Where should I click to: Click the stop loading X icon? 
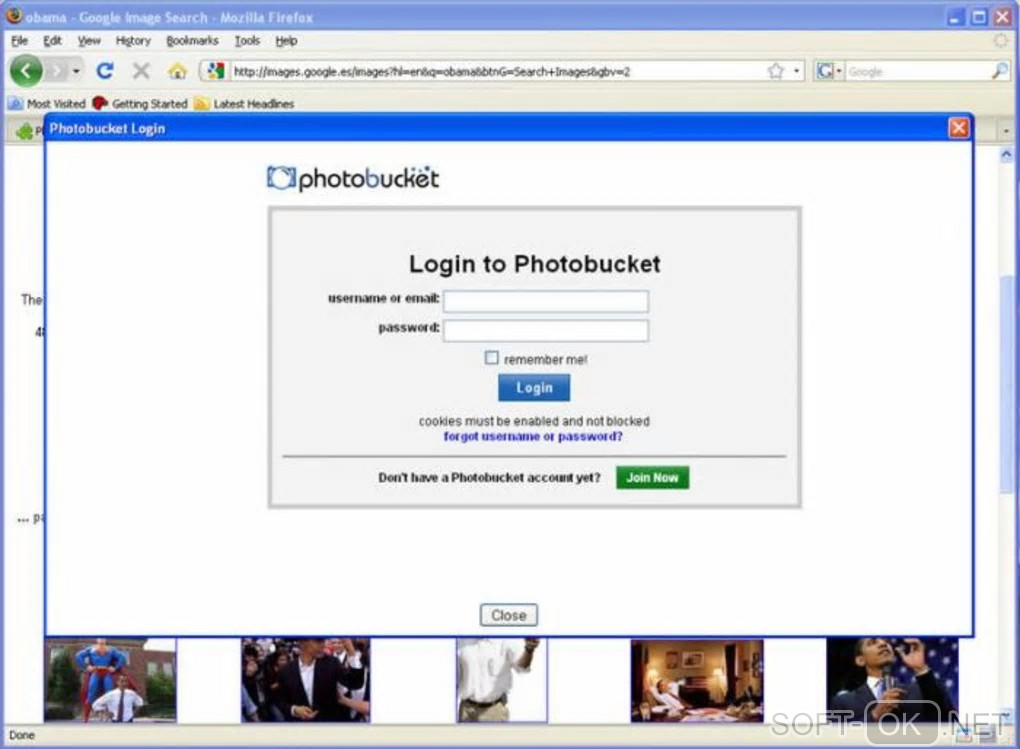pos(141,70)
